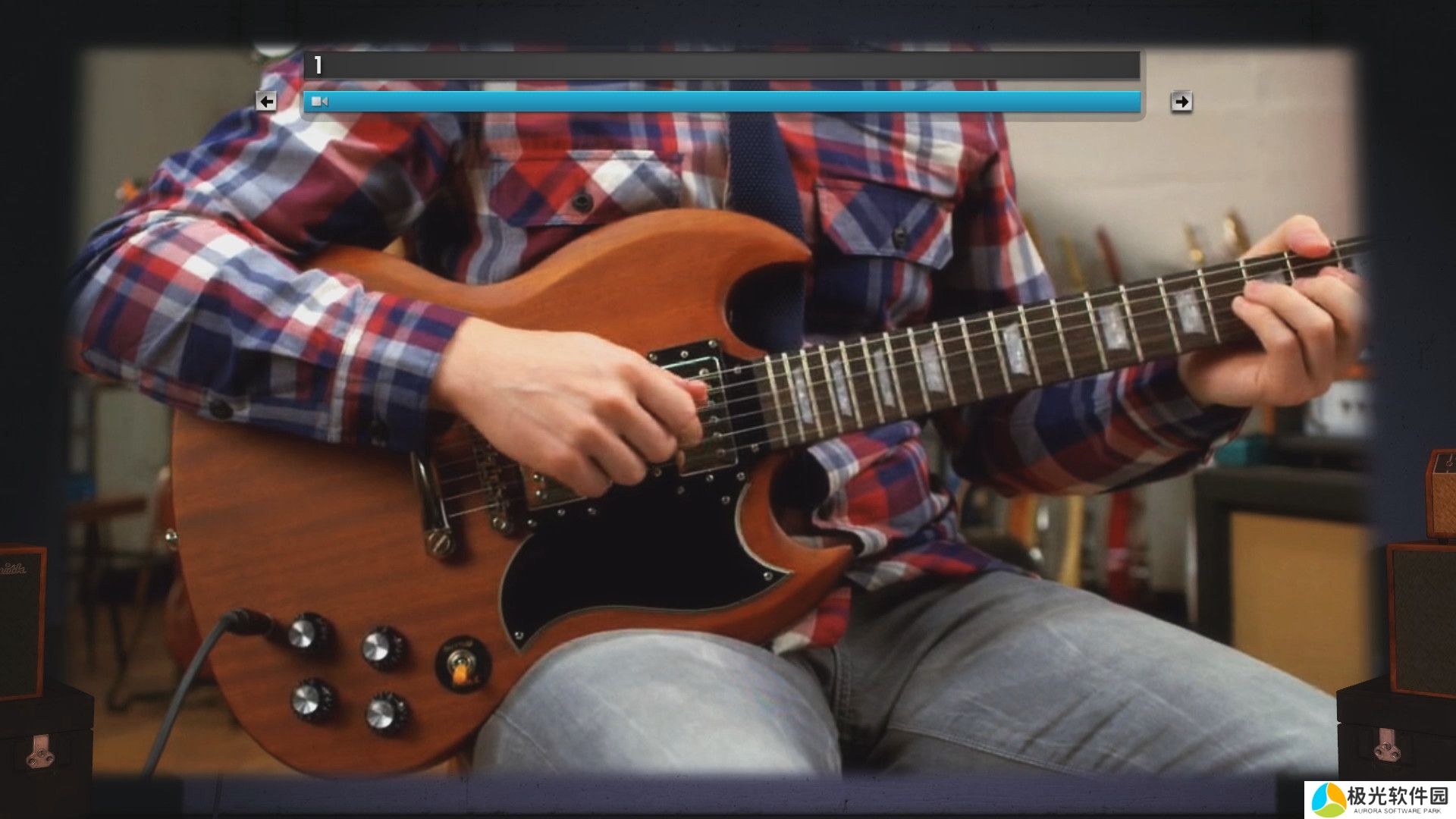Click the left arrow previous-section button

click(x=266, y=101)
